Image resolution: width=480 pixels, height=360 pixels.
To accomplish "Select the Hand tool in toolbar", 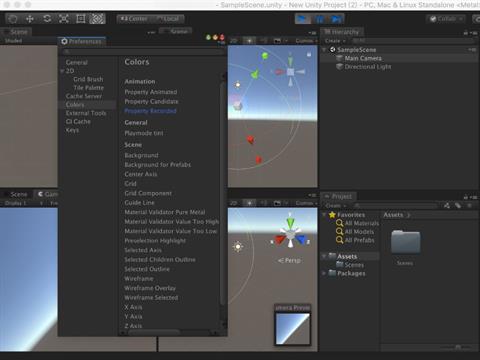I will coord(13,19).
